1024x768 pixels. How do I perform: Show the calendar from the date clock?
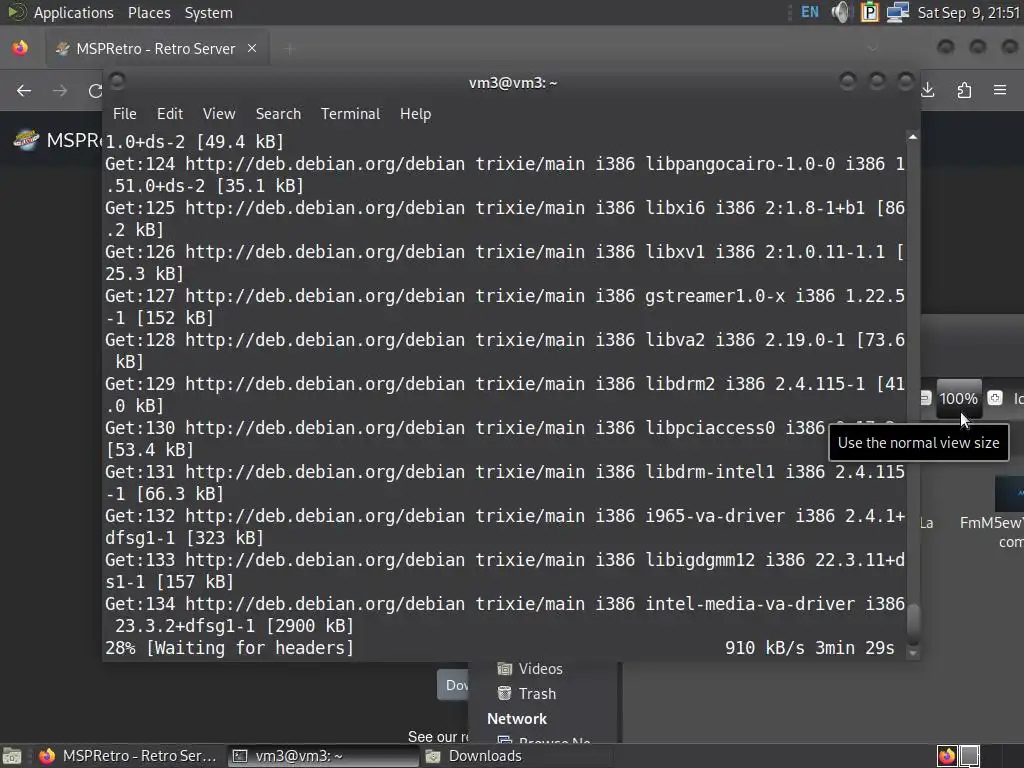(968, 12)
